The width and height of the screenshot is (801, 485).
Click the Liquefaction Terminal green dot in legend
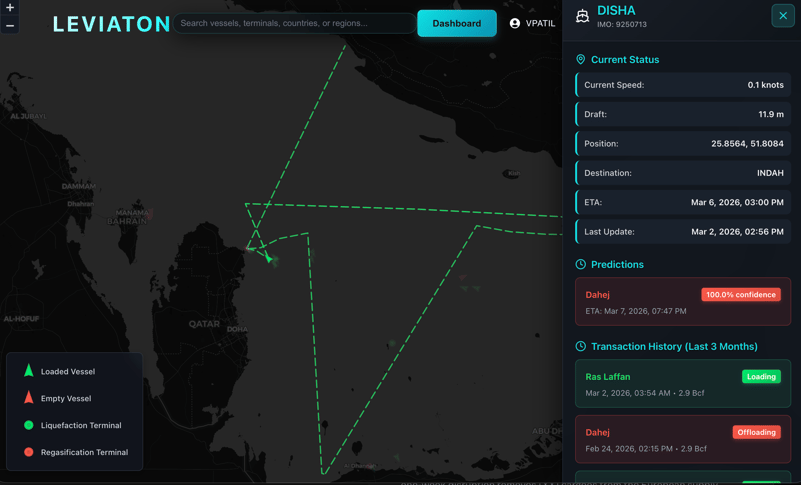coord(29,425)
